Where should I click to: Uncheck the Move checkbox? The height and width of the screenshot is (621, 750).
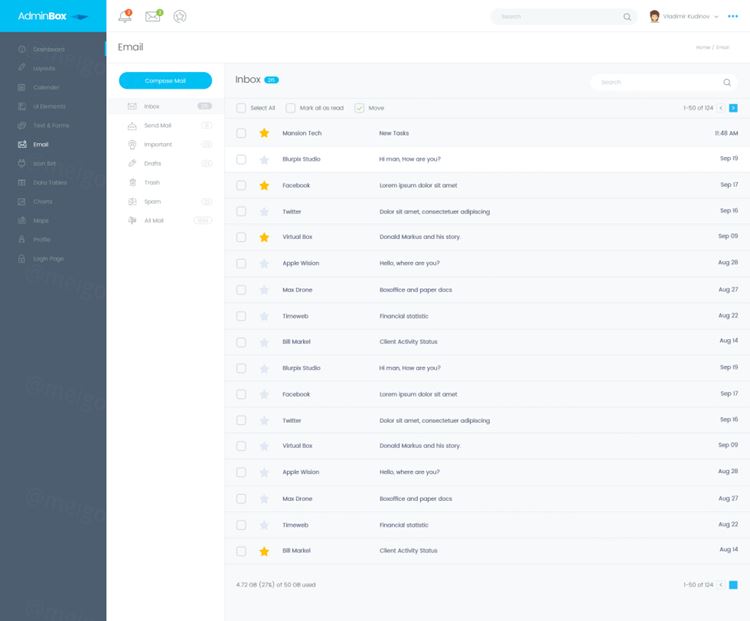pos(359,108)
